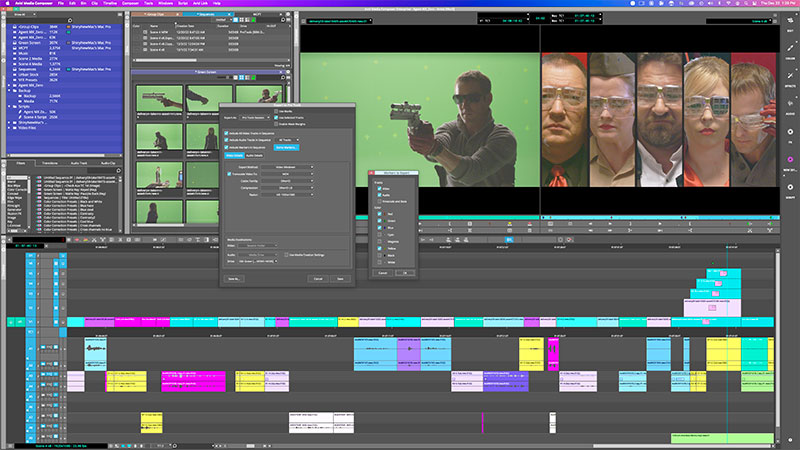Screen dimensions: 800x450
Task: Check the Cyan marker color
Action: click(x=380, y=235)
